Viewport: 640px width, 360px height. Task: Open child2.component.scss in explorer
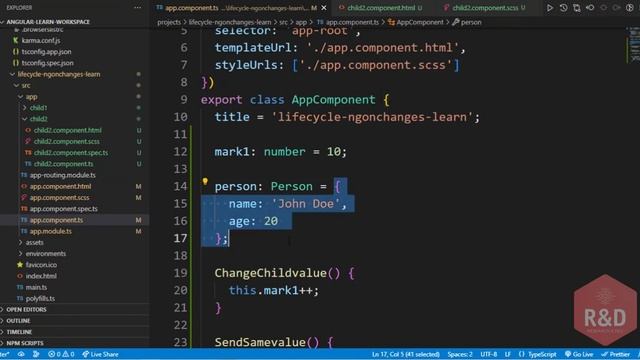67,142
